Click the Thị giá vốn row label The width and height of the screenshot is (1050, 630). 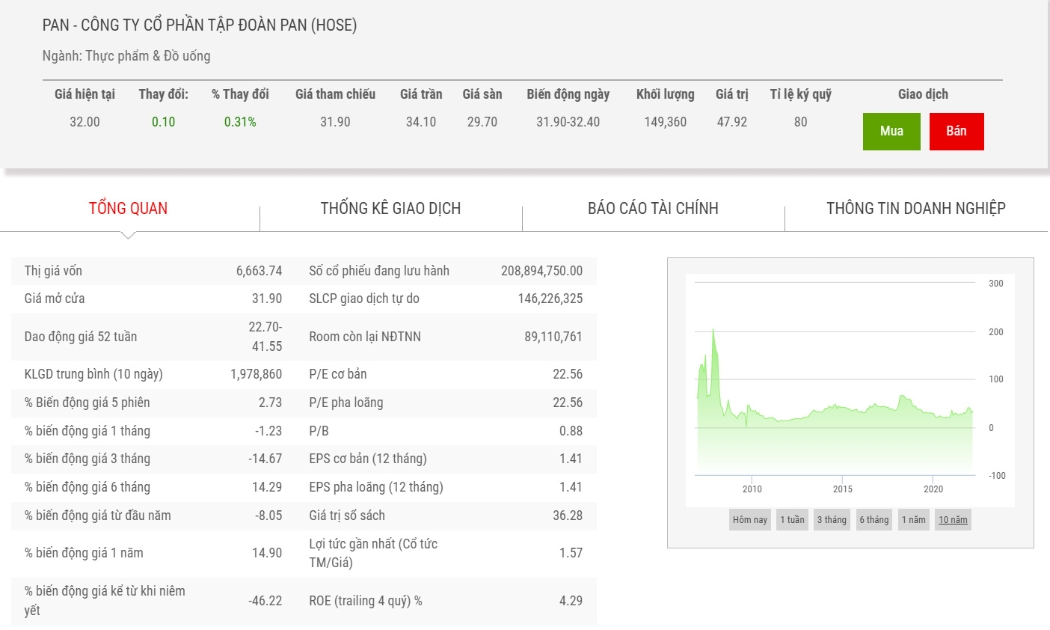54,270
